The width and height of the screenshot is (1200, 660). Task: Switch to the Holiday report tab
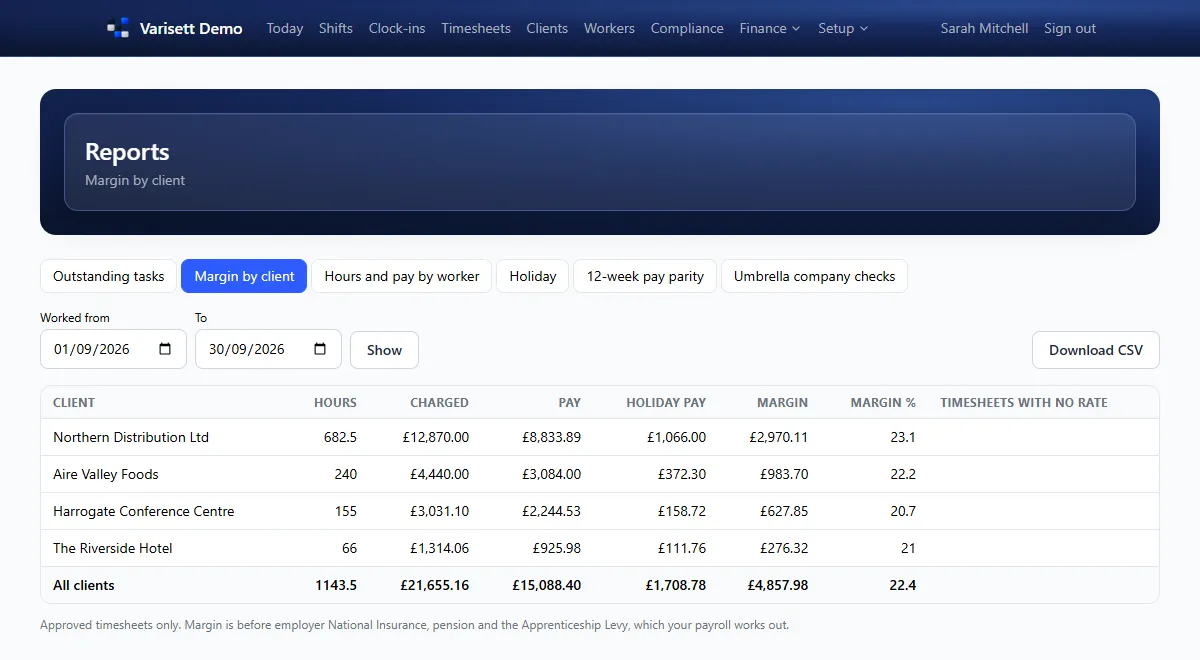point(533,276)
